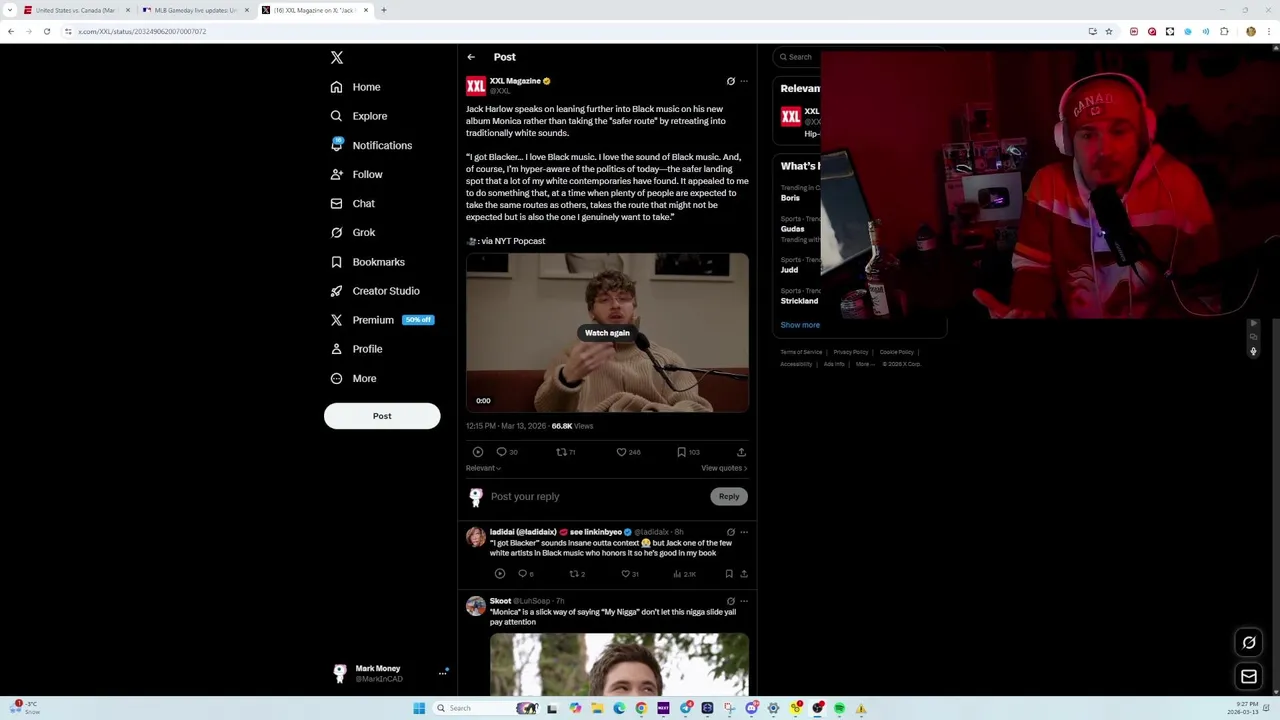Click the play icon under main post
Image resolution: width=1280 pixels, height=720 pixels.
(477, 452)
